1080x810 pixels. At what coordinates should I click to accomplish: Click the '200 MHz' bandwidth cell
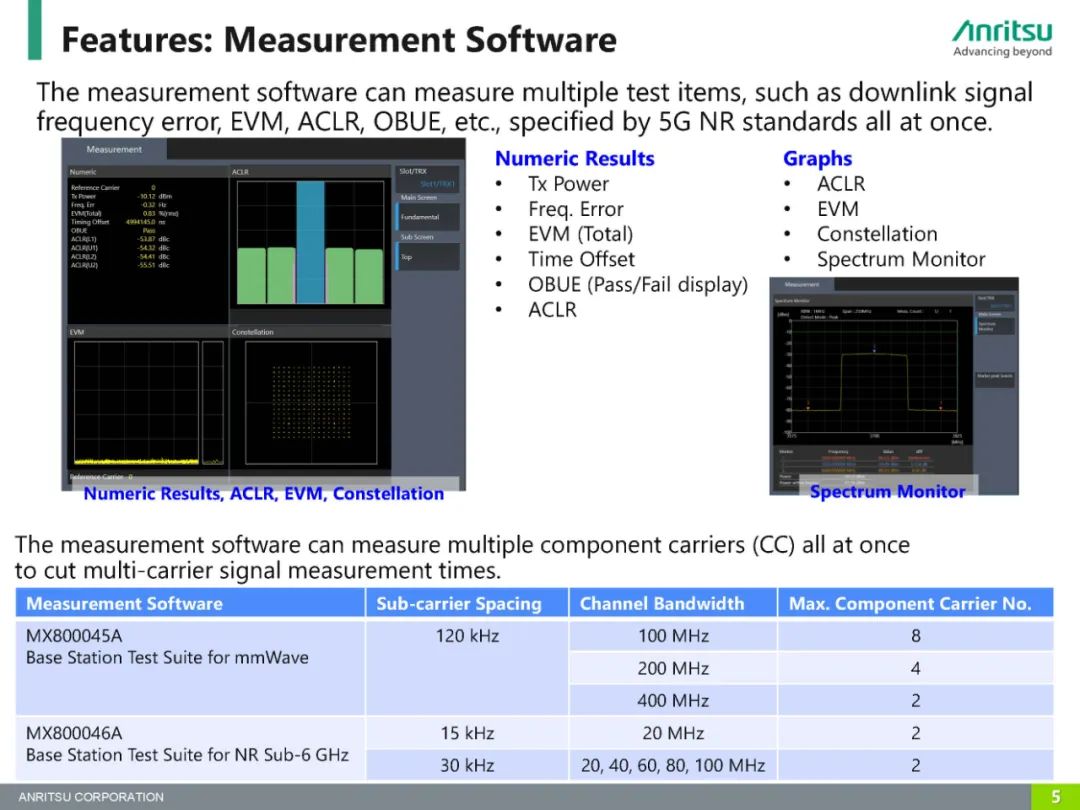[673, 667]
